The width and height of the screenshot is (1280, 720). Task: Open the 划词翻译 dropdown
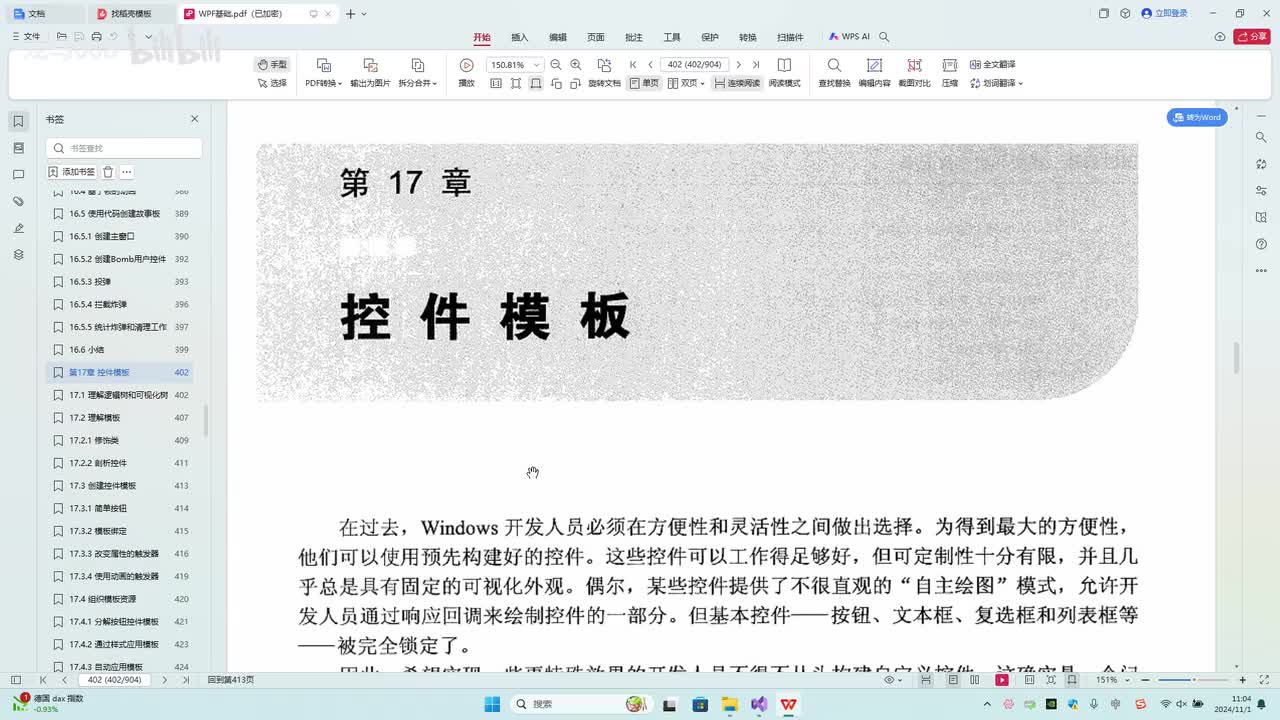coord(996,83)
